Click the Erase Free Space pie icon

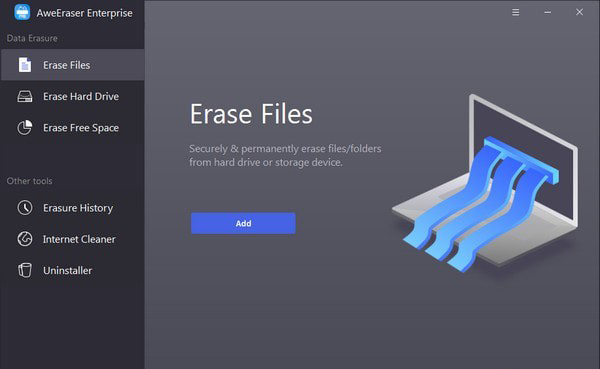25,127
